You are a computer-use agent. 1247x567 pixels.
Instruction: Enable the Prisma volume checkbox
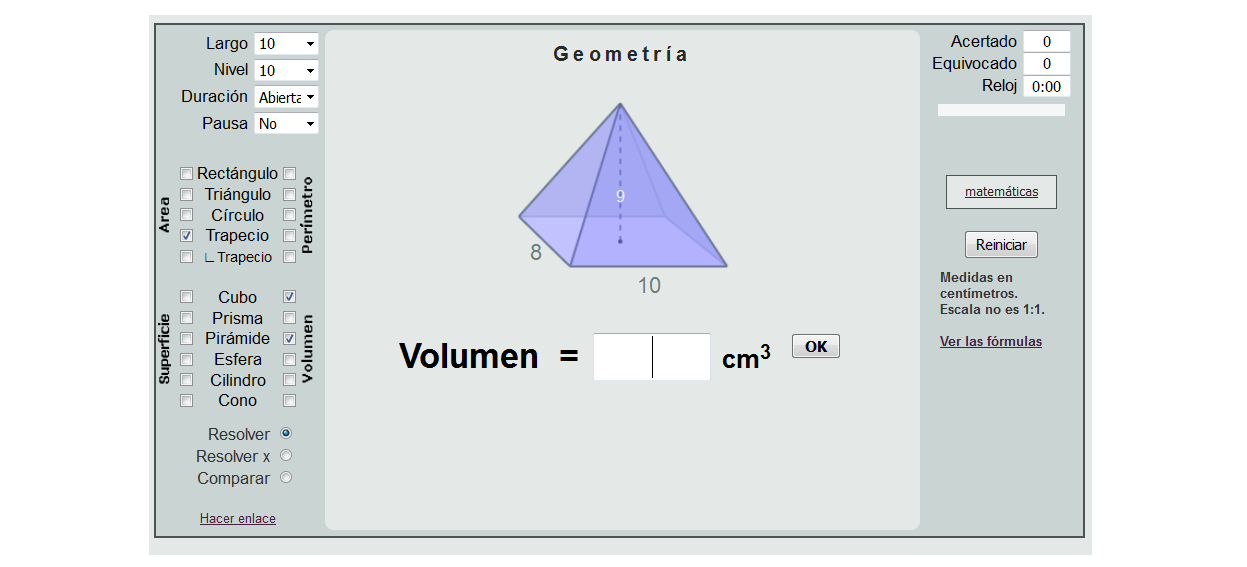click(289, 318)
